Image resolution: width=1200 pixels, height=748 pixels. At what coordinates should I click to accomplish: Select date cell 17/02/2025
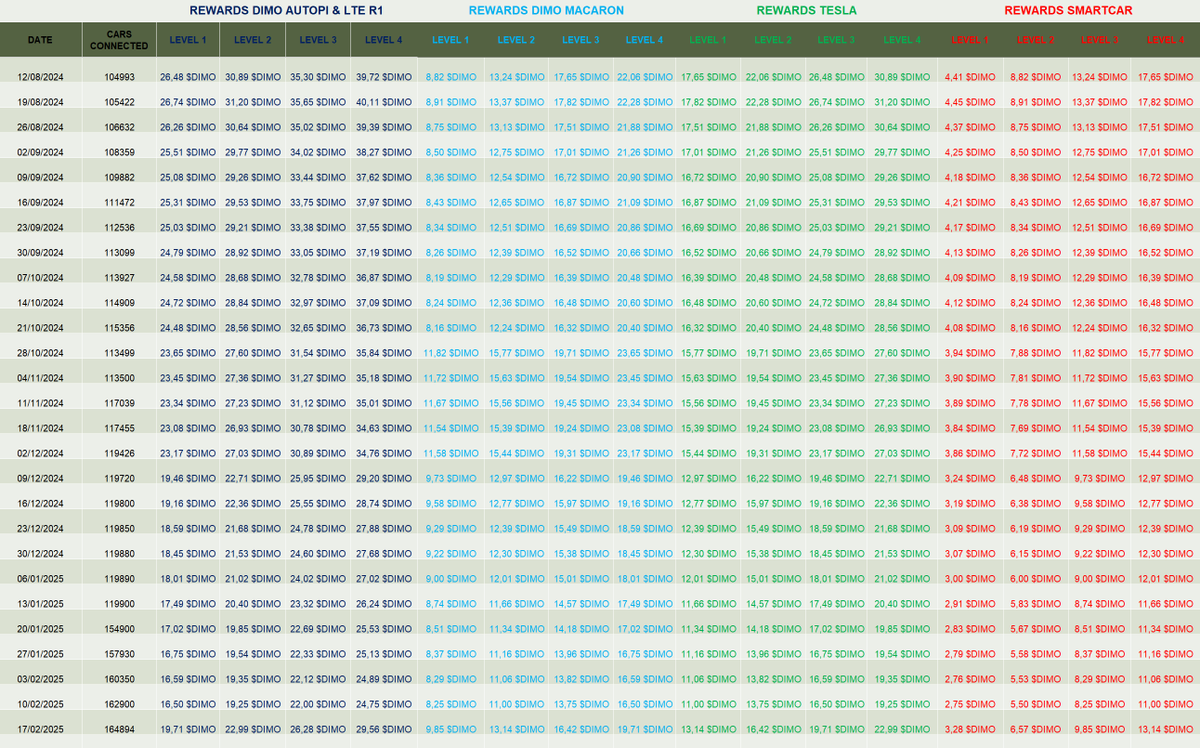coord(40,729)
